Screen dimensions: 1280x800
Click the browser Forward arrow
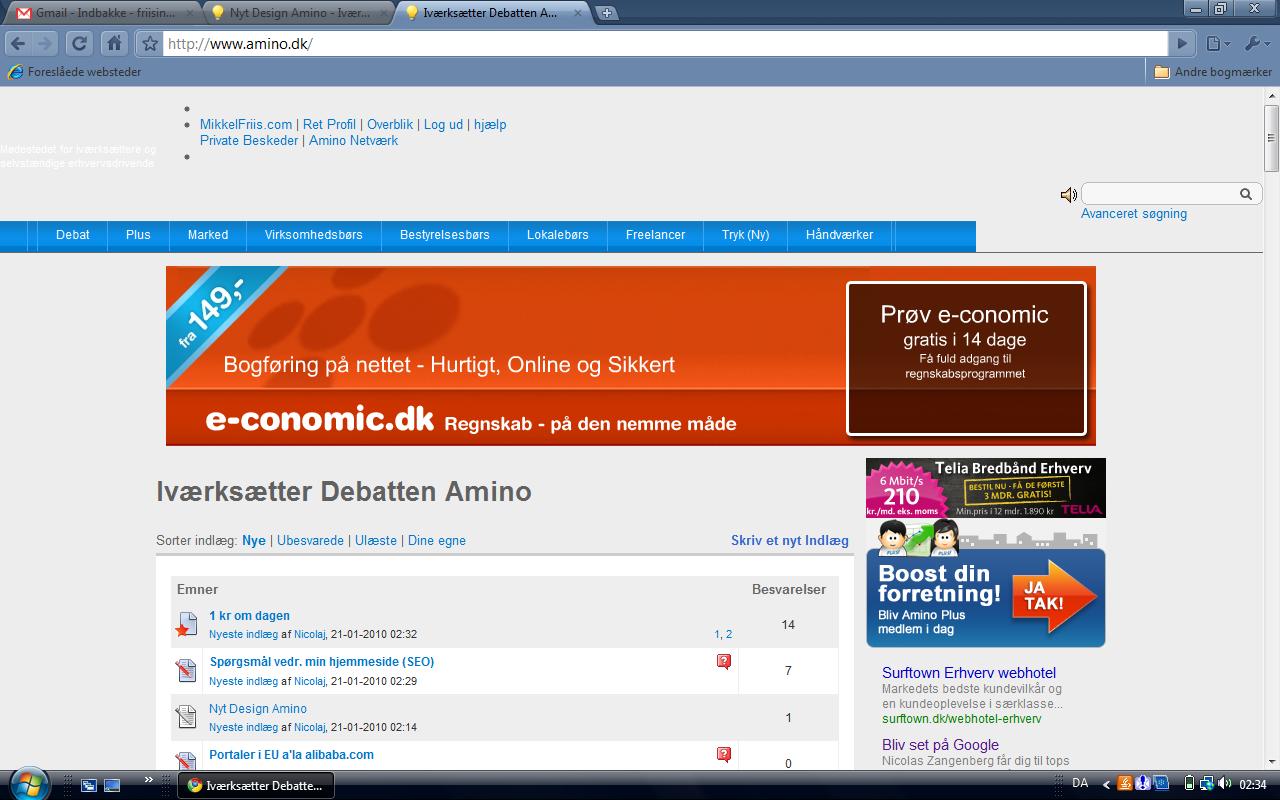[44, 43]
